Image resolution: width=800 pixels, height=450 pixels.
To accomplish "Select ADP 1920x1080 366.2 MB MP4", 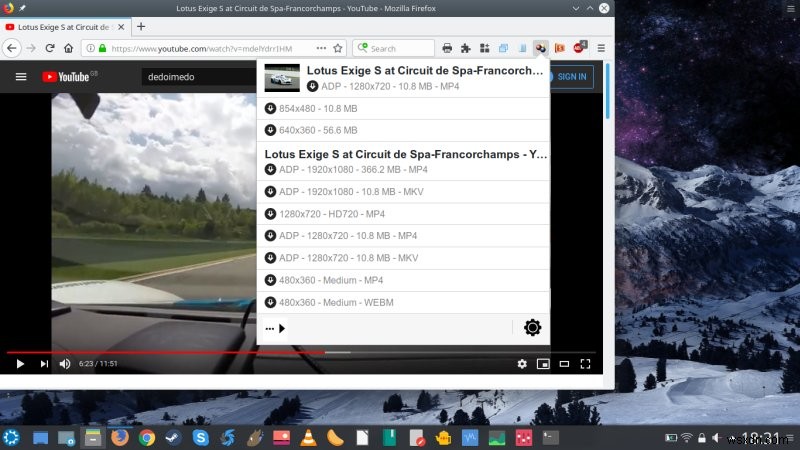I will point(403,169).
